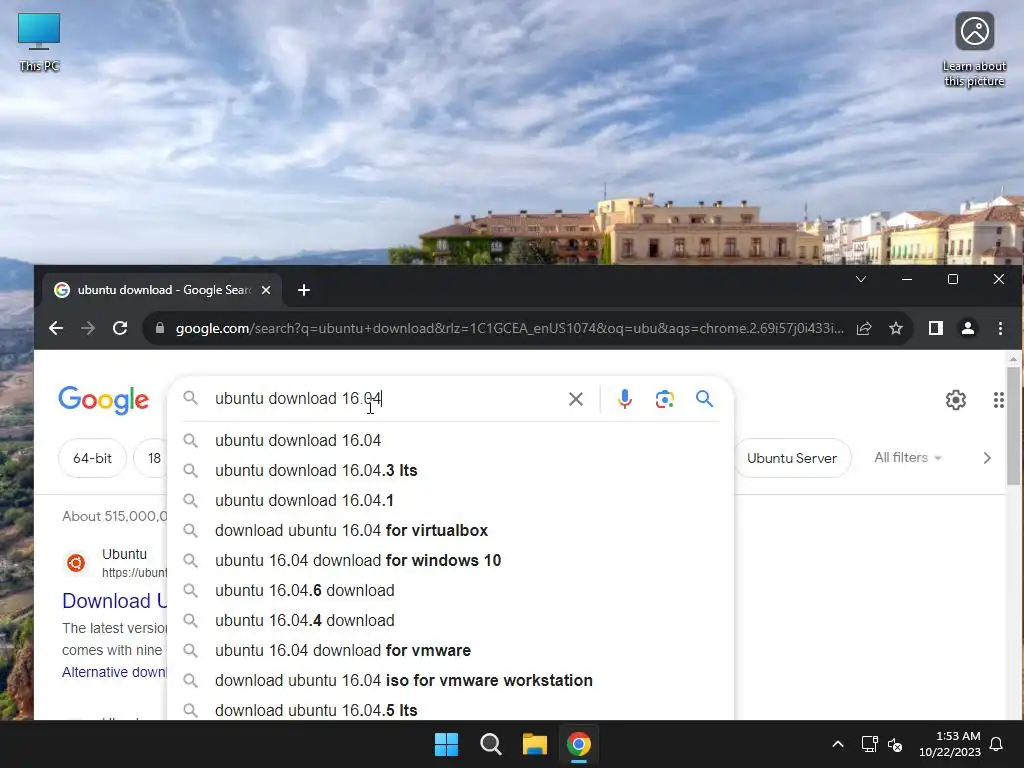Open the taskbar clock and date
The width and height of the screenshot is (1024, 768).
tap(950, 744)
